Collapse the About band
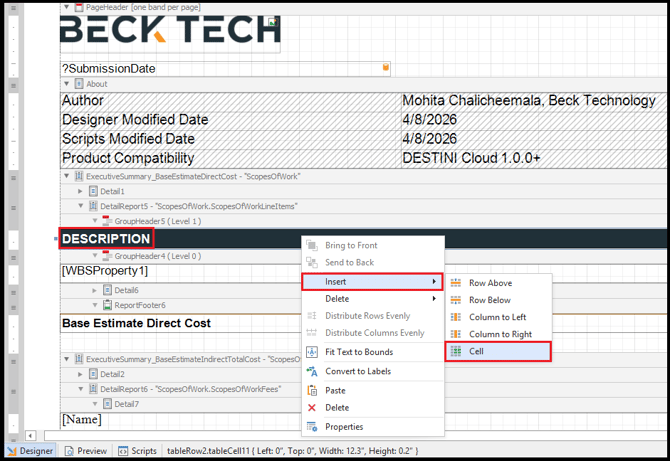This screenshot has height=461, width=670. (66, 84)
